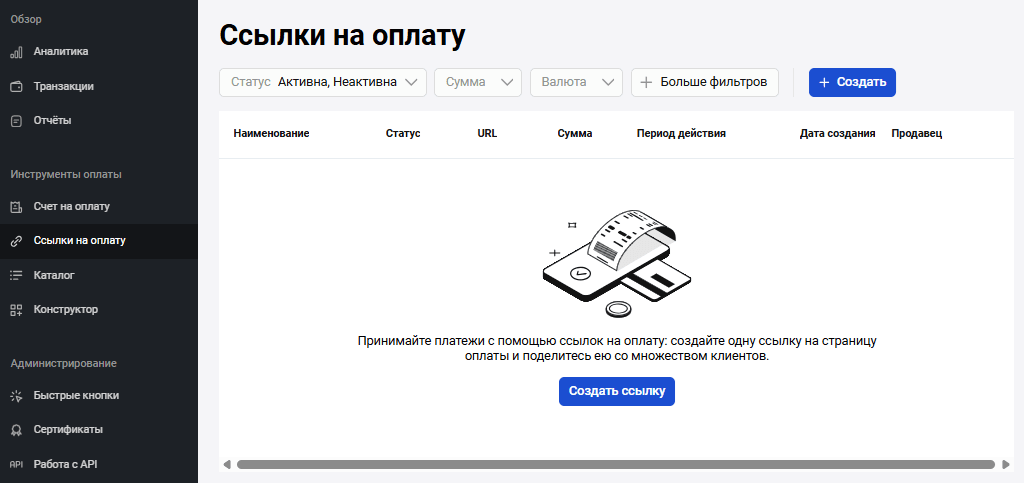
Task: Click the Каталог list icon
Action: pos(16,275)
